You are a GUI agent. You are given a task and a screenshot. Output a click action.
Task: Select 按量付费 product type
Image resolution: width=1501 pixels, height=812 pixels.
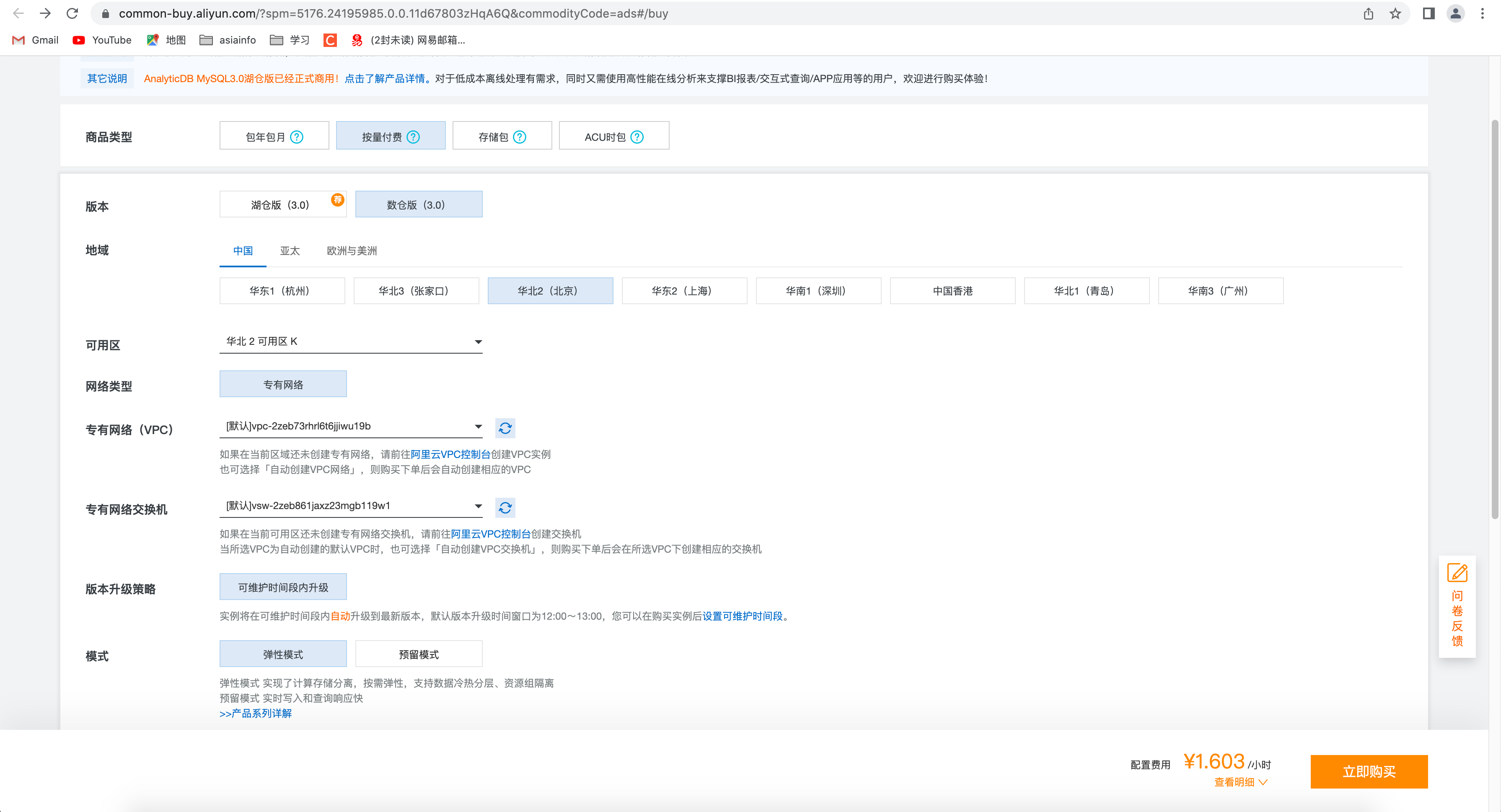tap(391, 136)
